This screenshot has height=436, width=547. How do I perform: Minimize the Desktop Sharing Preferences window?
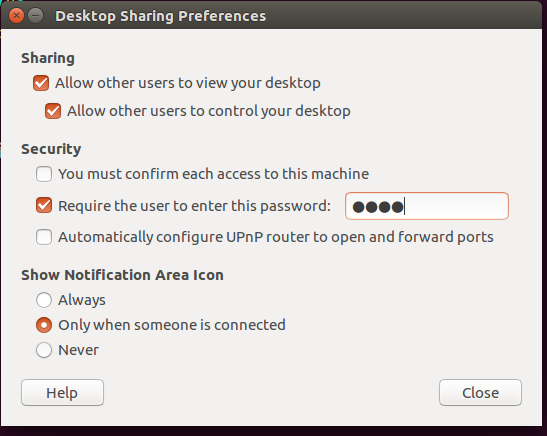pos(36,16)
